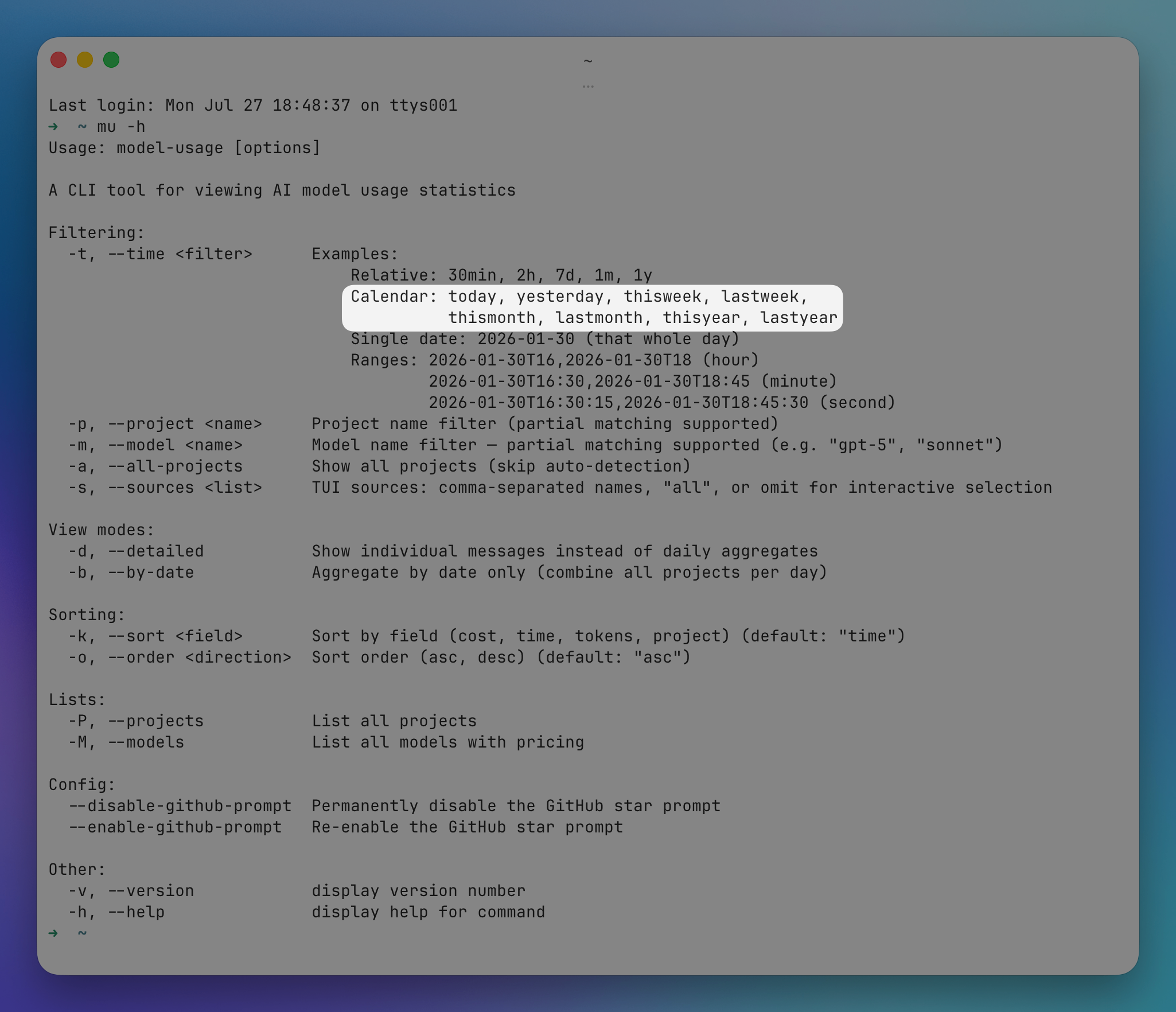Click the '--disable-github-prompt' option
The height and width of the screenshot is (1012, 1176).
click(x=180, y=806)
